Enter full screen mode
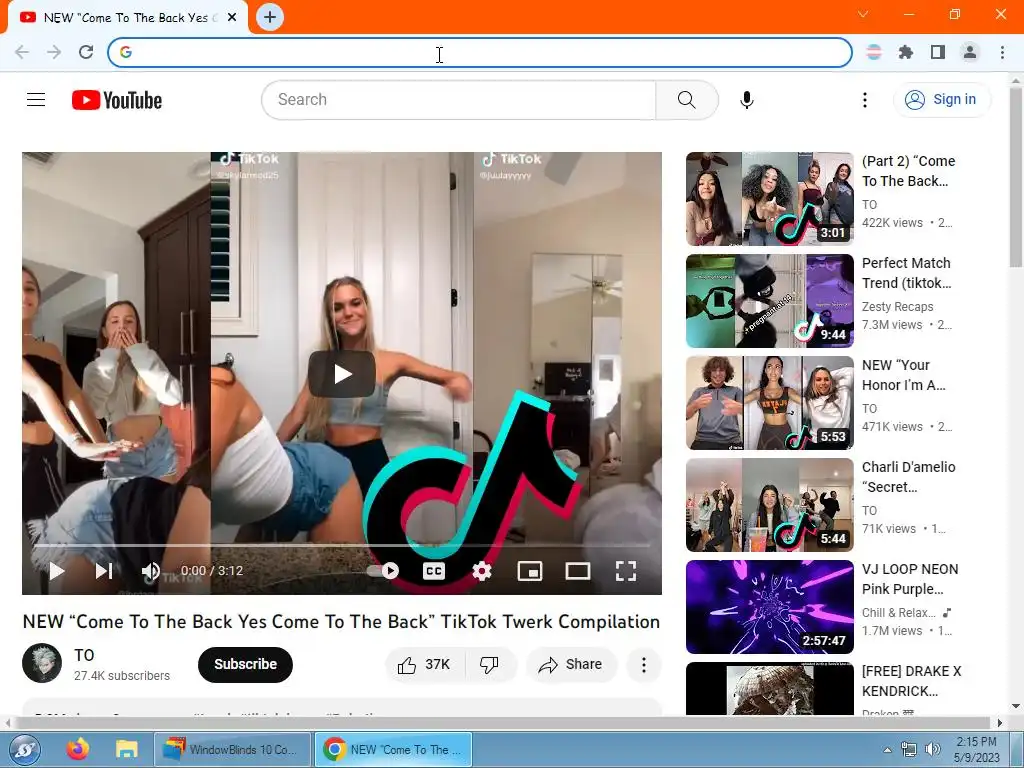Screen dimensions: 1024x768 coord(626,571)
